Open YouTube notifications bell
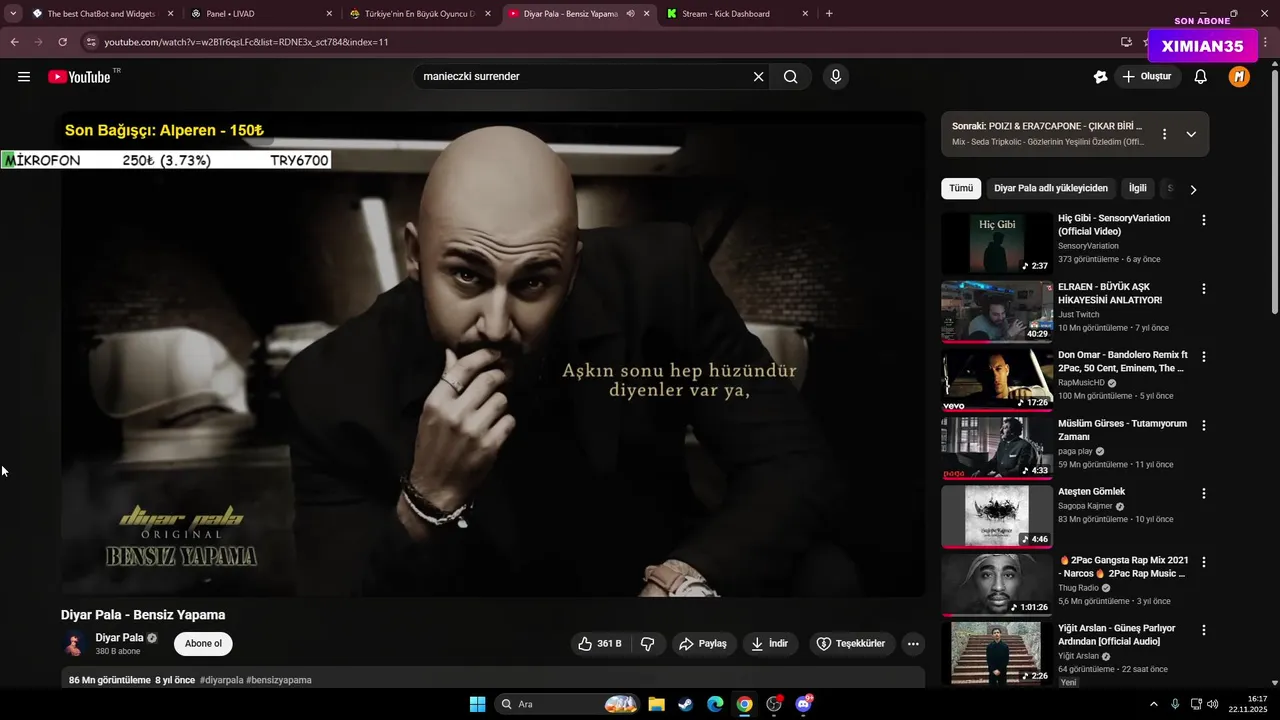 point(1201,77)
